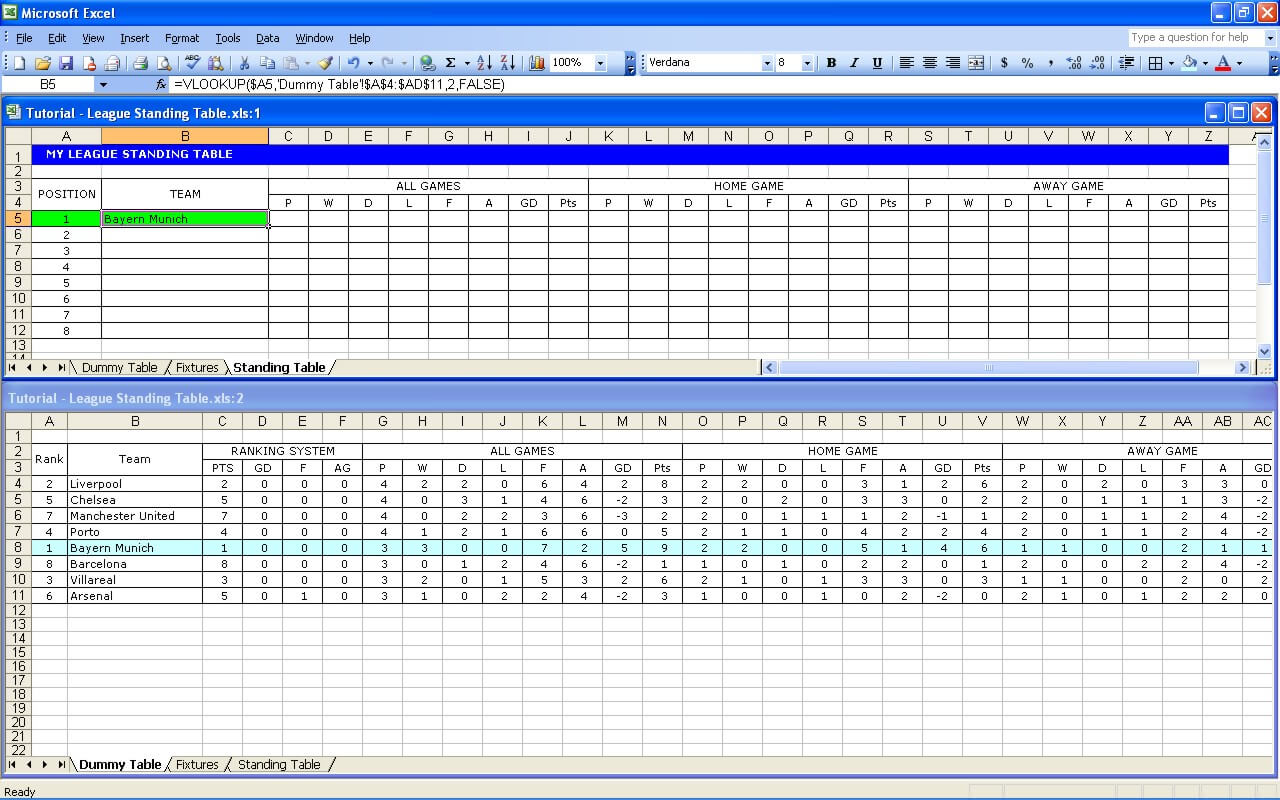Click the Print icon in toolbar
Screen dimensions: 1280x800
(x=141, y=63)
